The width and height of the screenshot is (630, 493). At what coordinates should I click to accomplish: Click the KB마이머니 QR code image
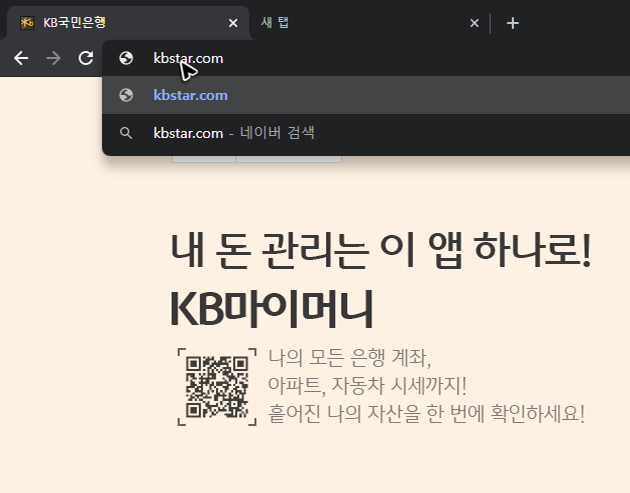(x=217, y=387)
